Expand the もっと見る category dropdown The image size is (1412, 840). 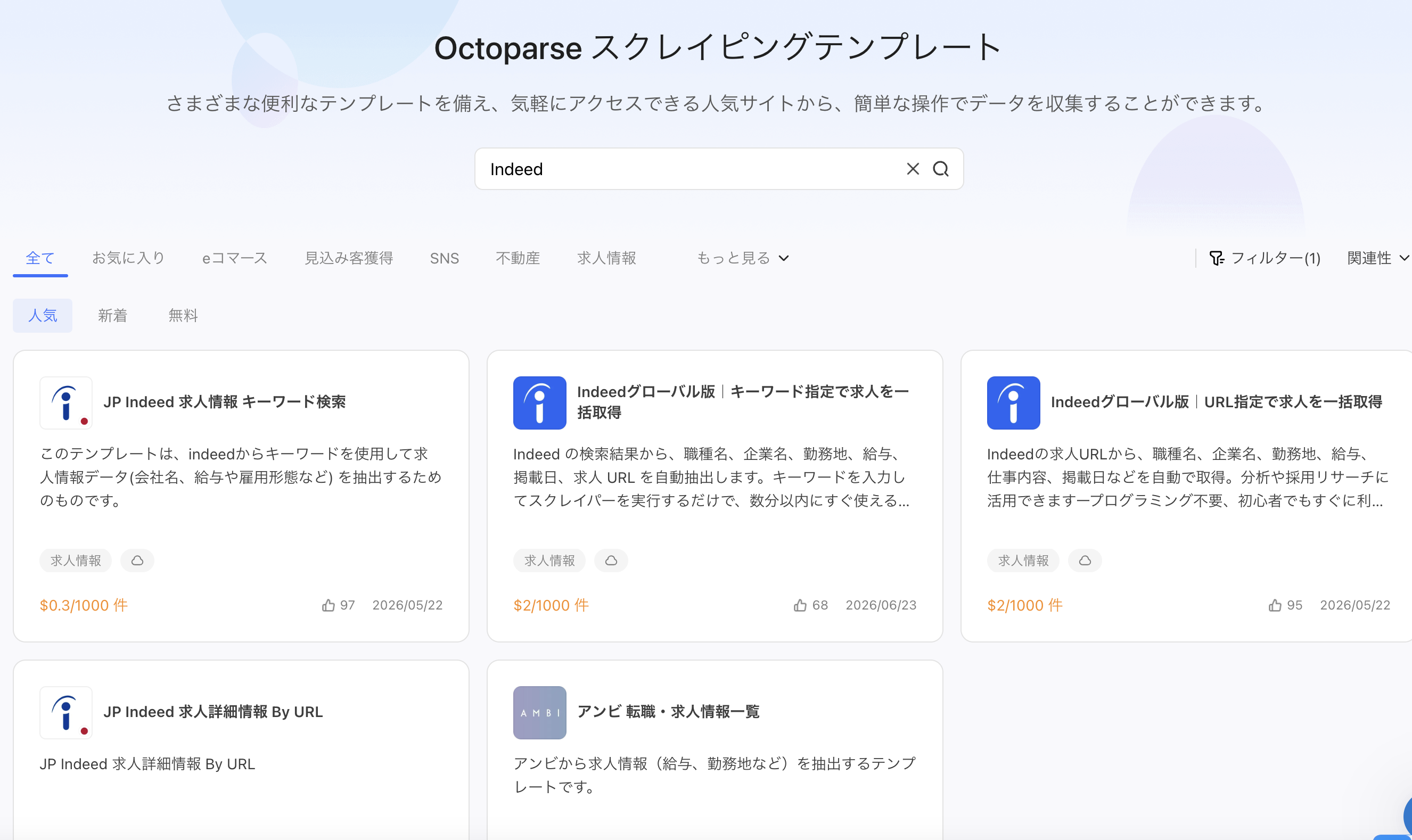742,258
